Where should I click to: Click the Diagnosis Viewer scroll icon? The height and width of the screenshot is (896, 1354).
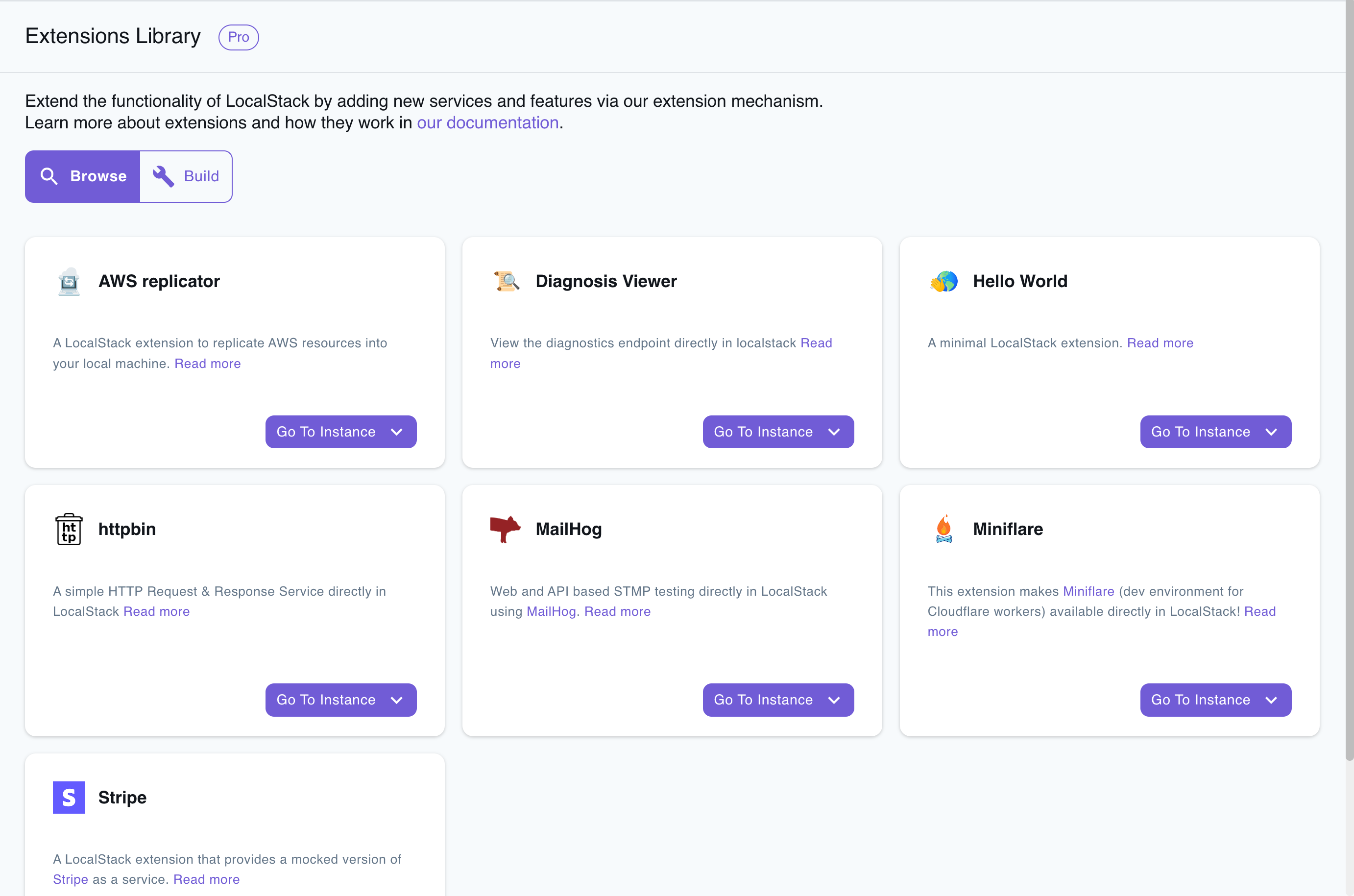click(506, 281)
